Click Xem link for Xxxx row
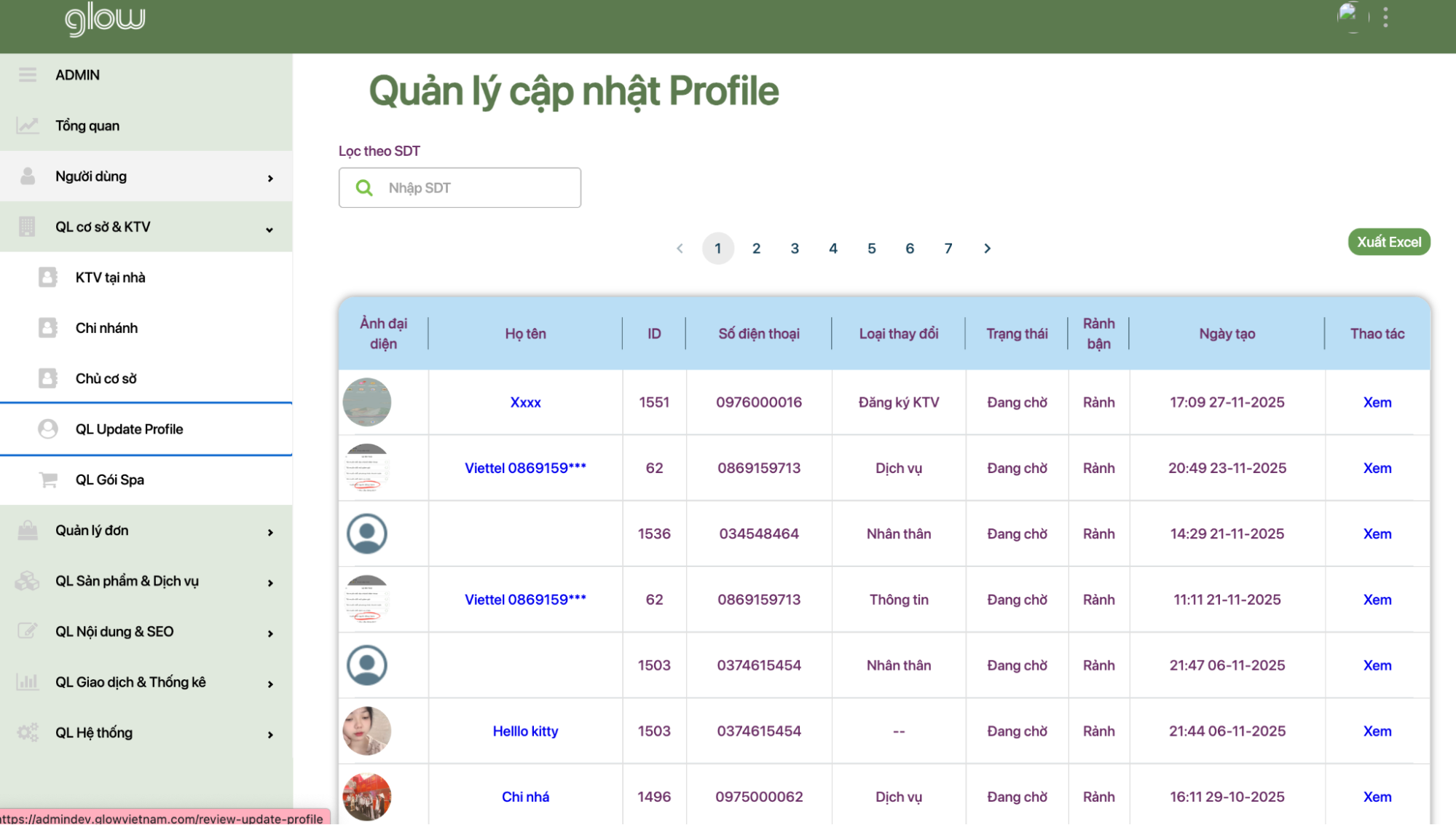The width and height of the screenshot is (1456, 825). click(1377, 402)
